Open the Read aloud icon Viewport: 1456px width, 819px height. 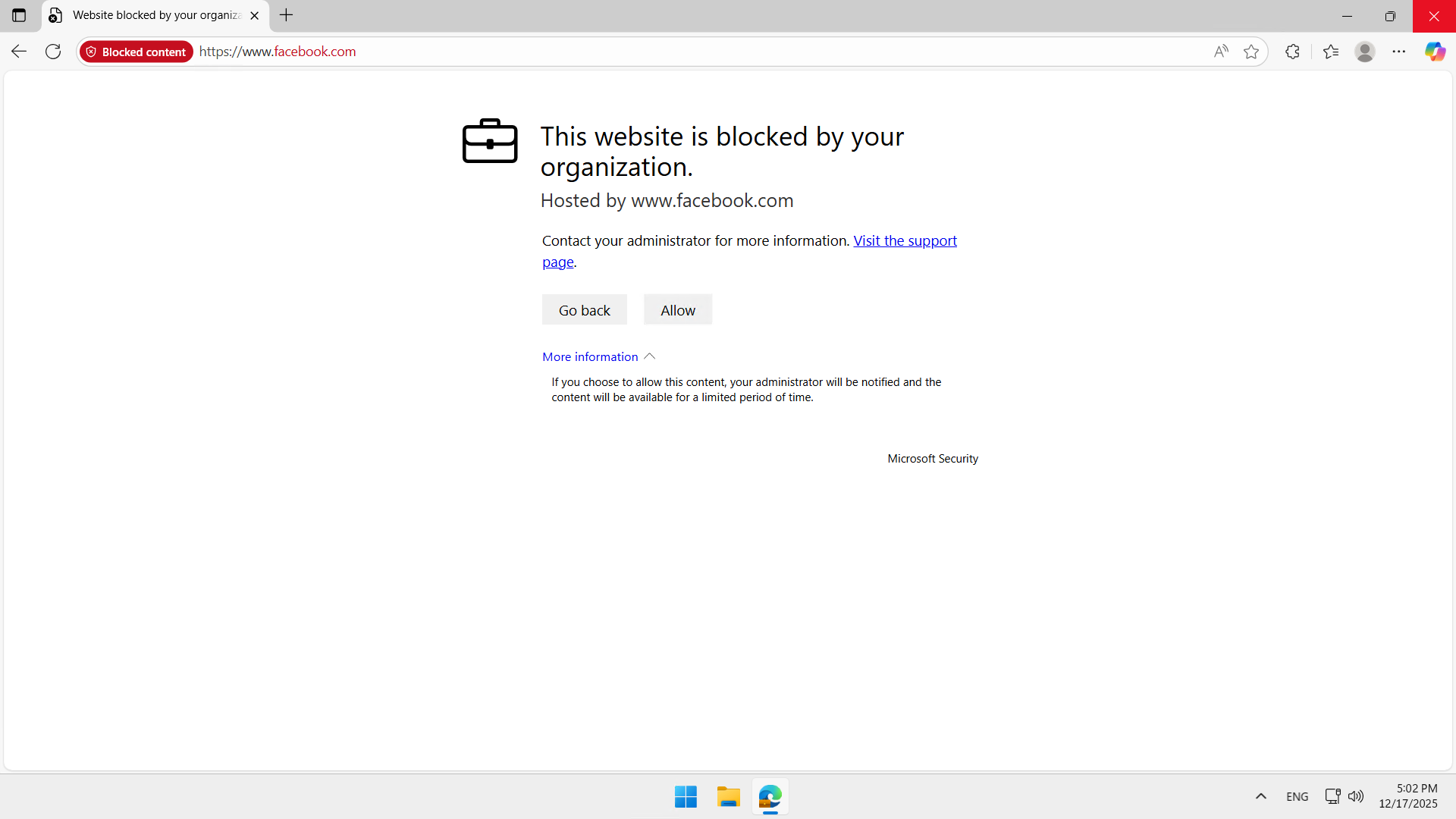point(1220,52)
